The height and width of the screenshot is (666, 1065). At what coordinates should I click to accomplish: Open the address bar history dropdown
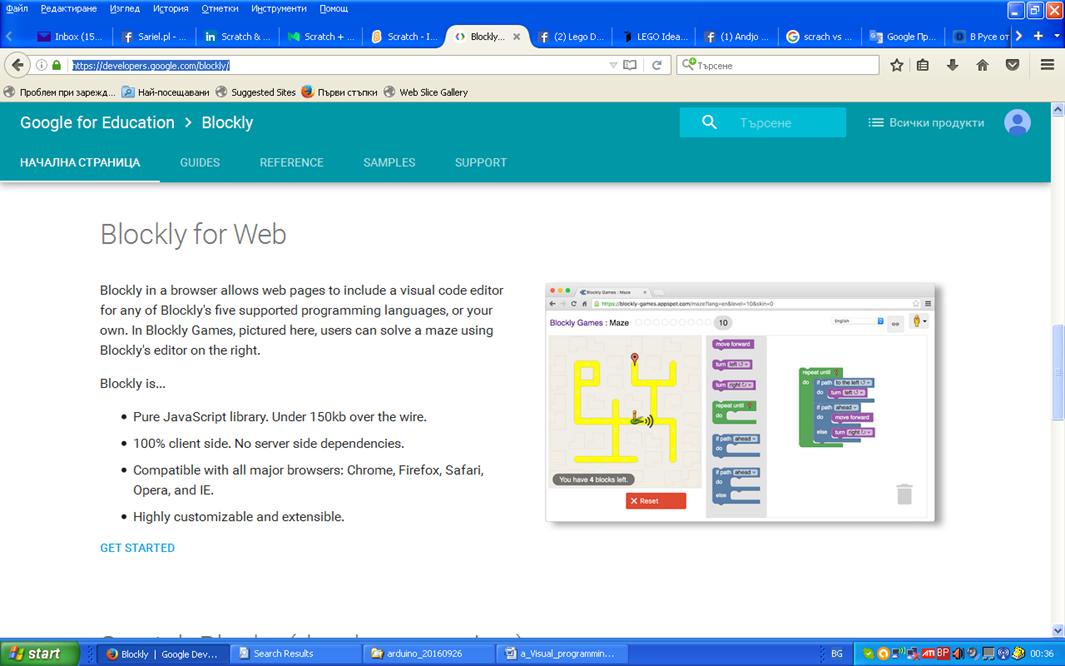click(x=611, y=64)
